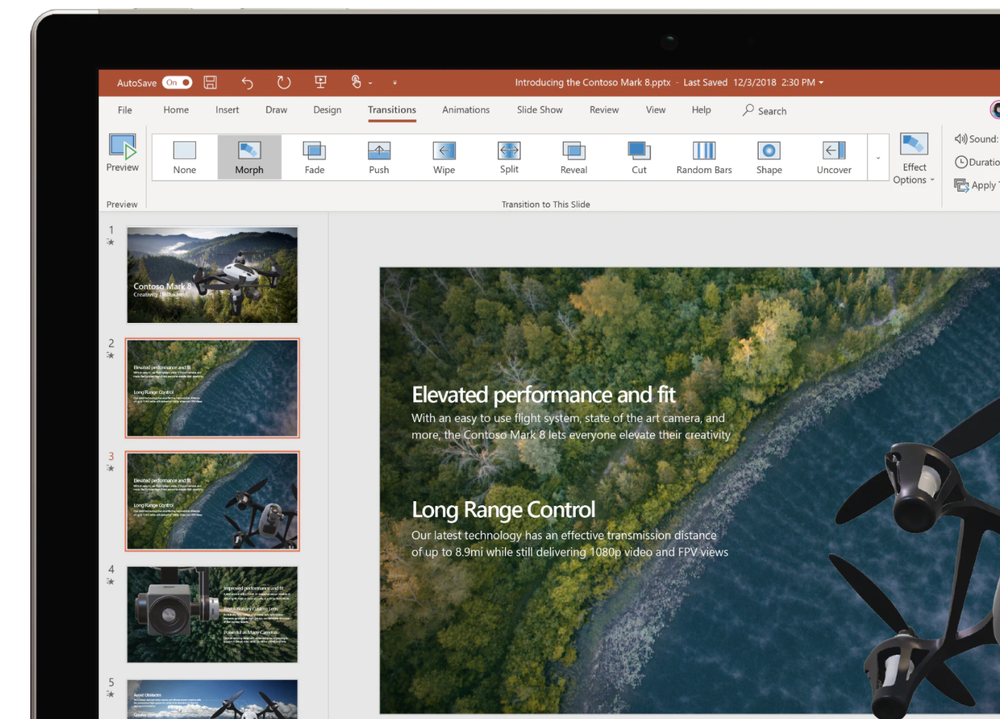This screenshot has width=1000, height=719.
Task: Choose the Push transition
Action: [x=378, y=155]
